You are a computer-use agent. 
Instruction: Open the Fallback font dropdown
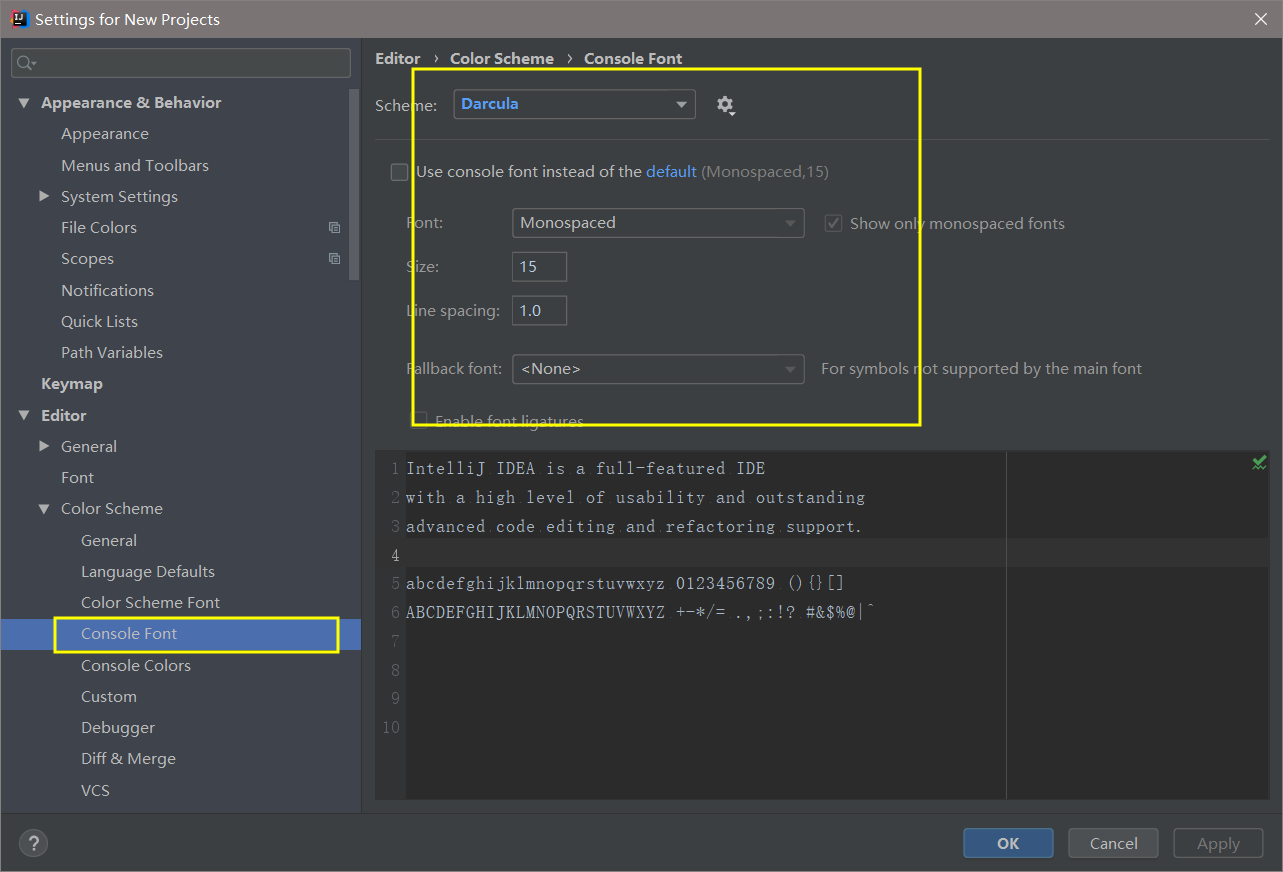pos(658,369)
